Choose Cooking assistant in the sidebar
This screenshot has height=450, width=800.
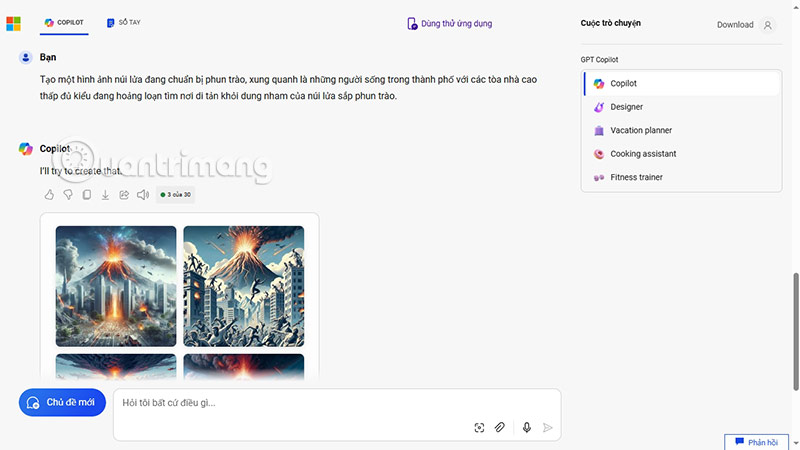click(x=642, y=154)
